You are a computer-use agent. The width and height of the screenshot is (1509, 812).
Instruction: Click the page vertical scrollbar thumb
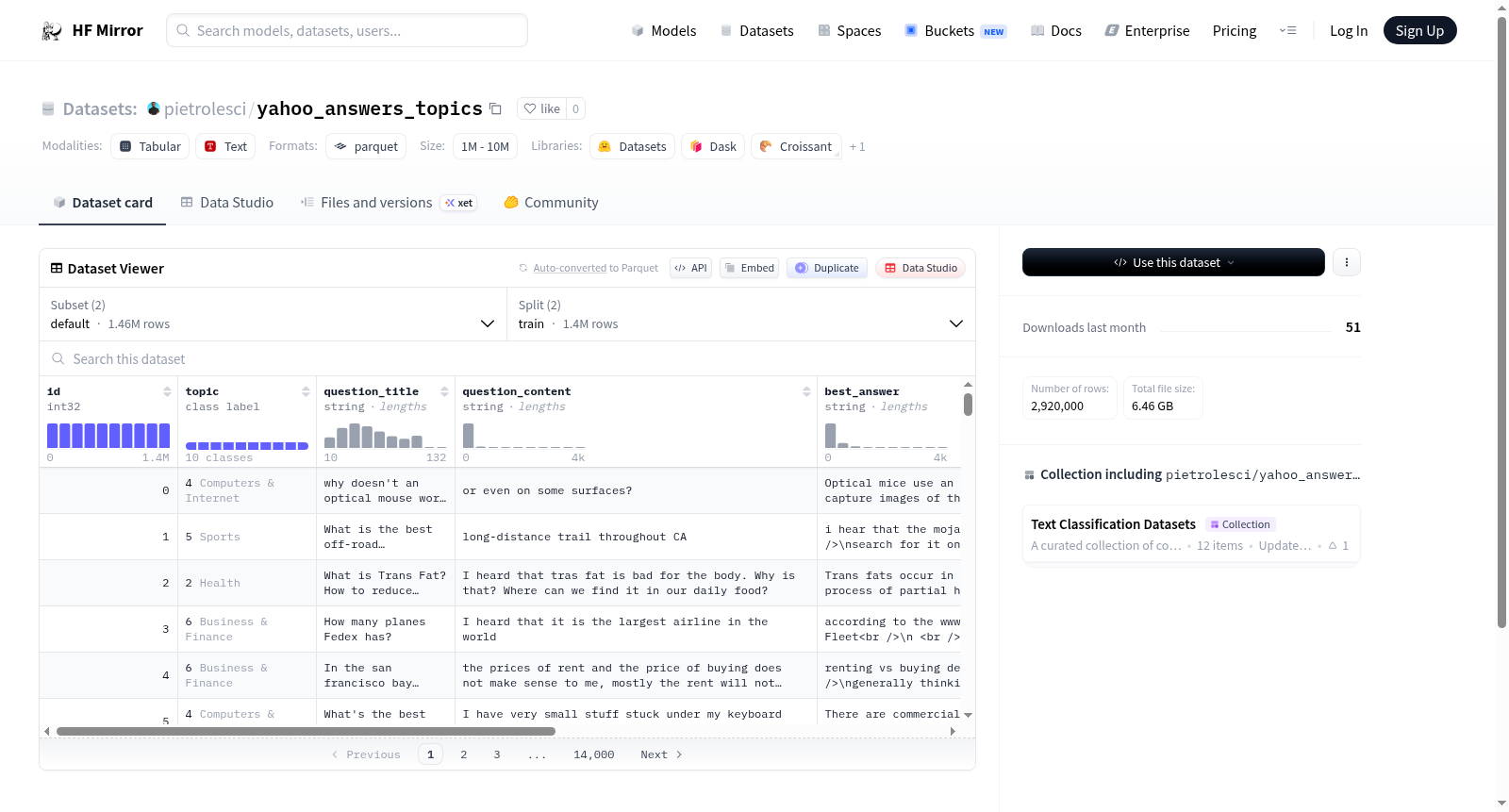coord(1501,323)
